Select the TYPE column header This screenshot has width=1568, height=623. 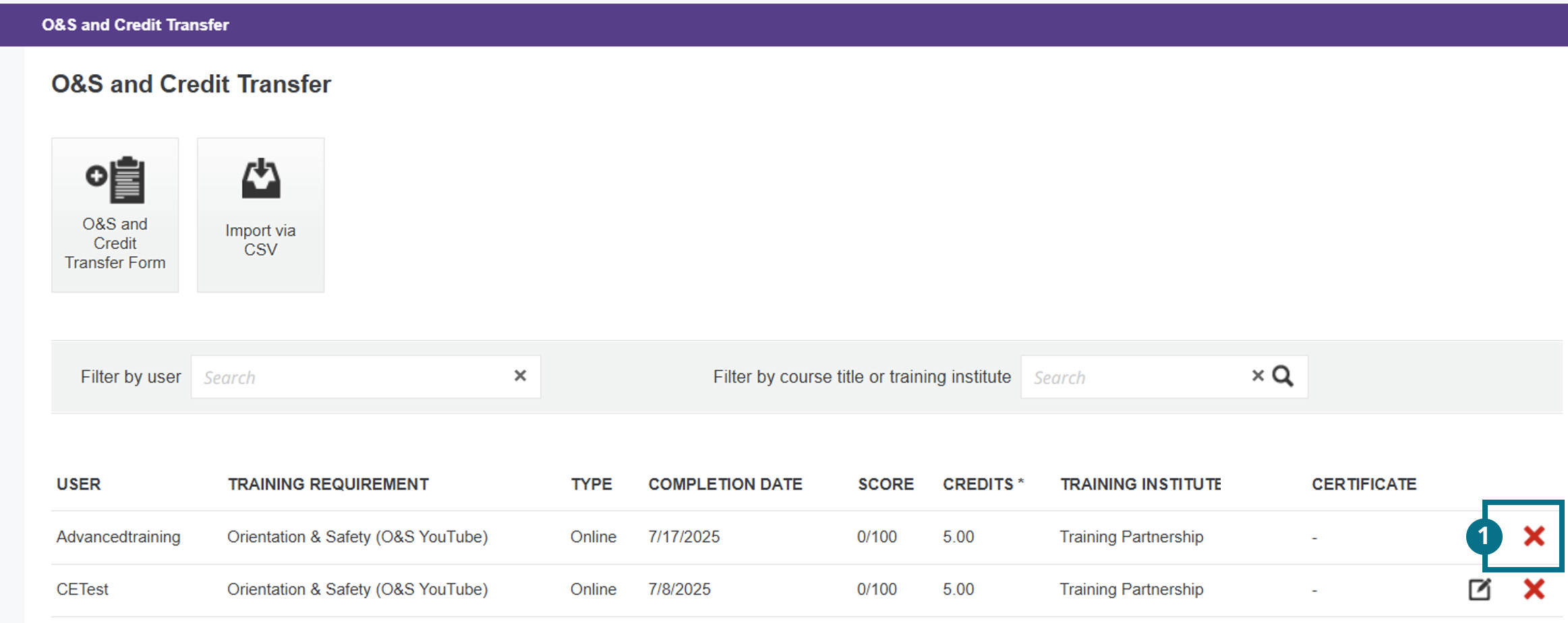[x=591, y=484]
